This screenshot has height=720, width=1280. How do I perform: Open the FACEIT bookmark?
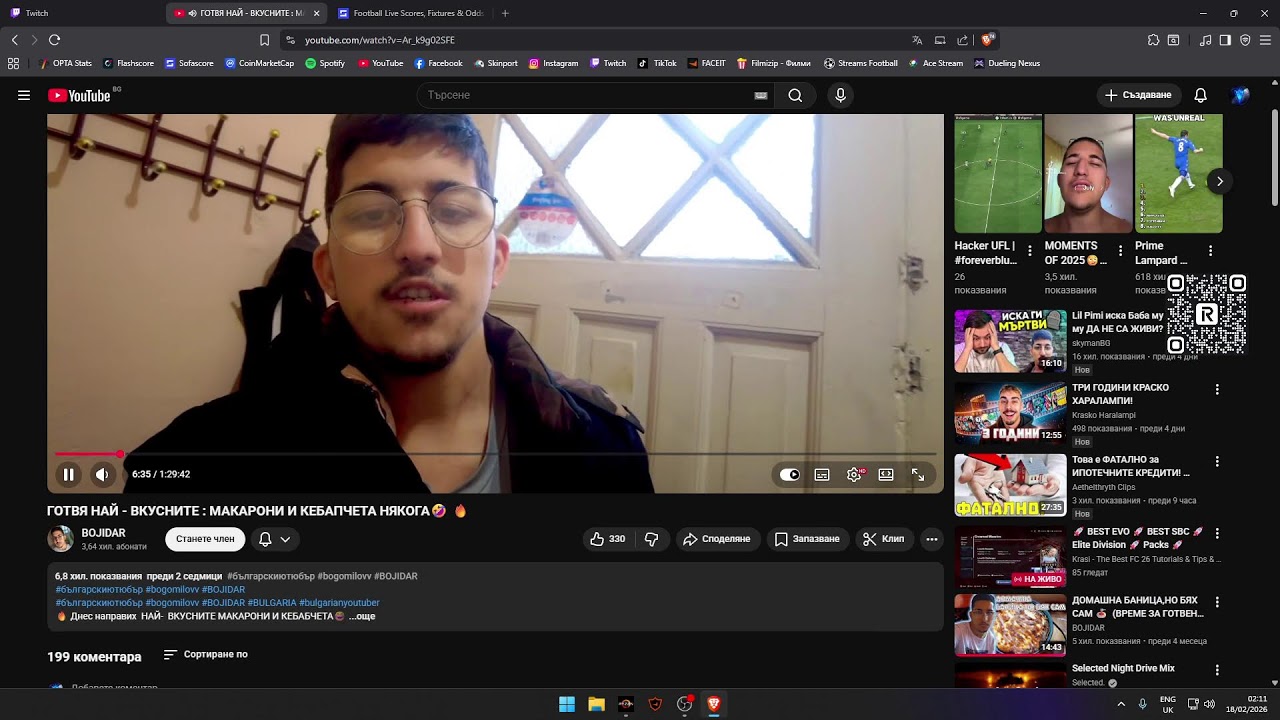(707, 63)
